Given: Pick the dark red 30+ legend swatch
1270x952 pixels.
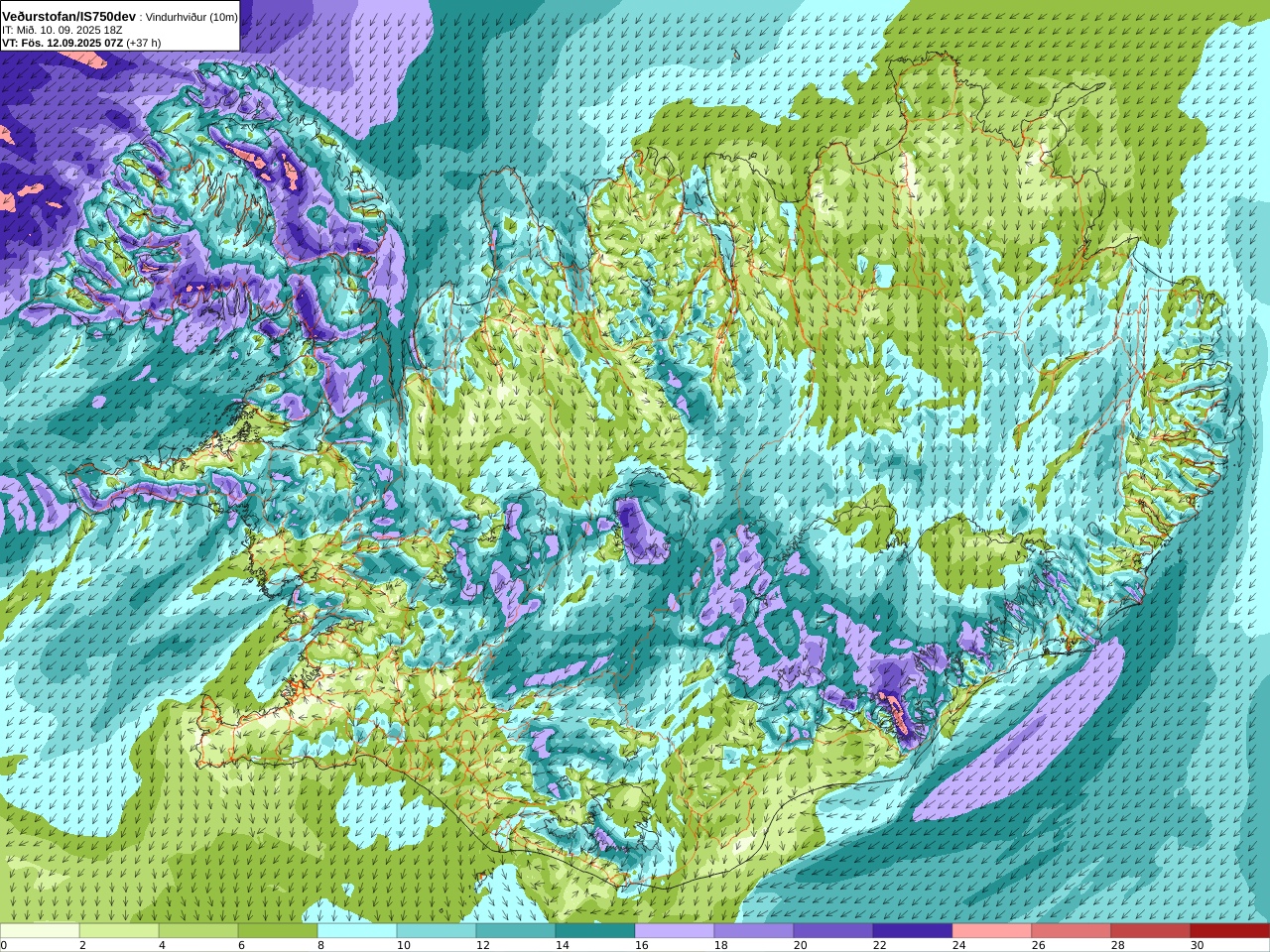Looking at the screenshot, I should click(1230, 931).
